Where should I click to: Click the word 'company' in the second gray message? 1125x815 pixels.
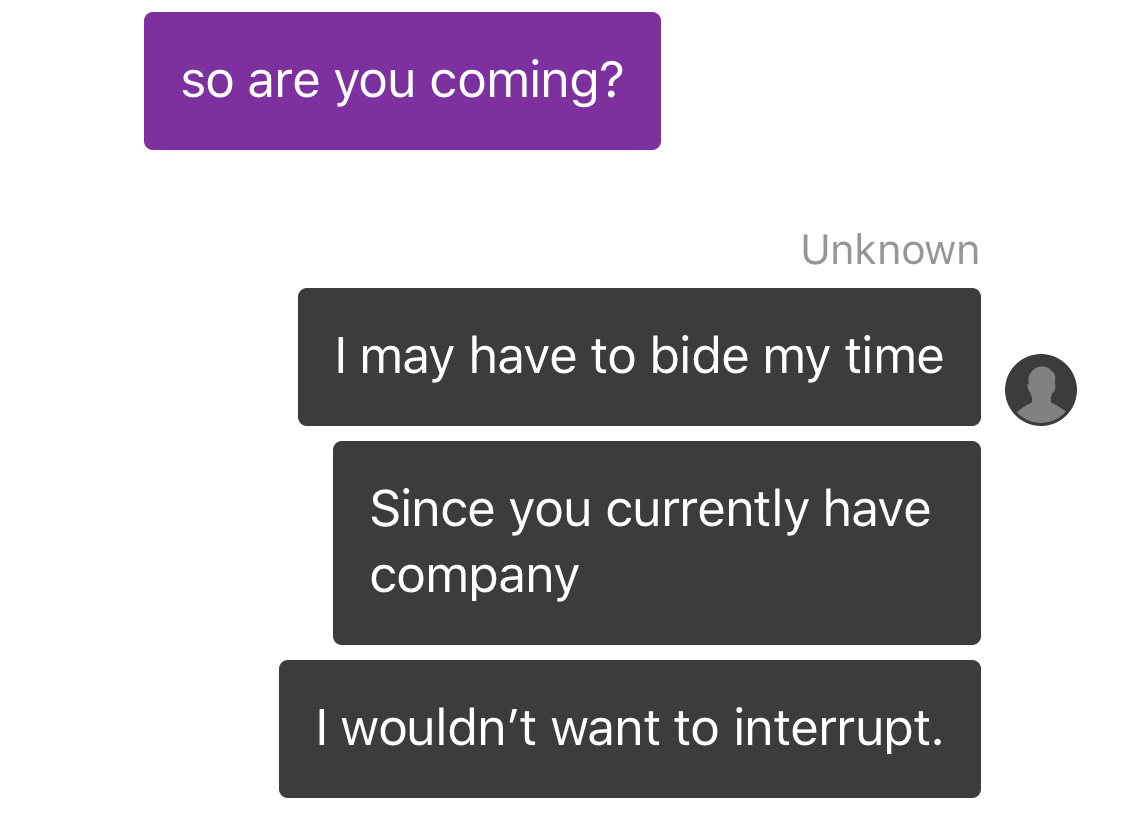(x=474, y=577)
